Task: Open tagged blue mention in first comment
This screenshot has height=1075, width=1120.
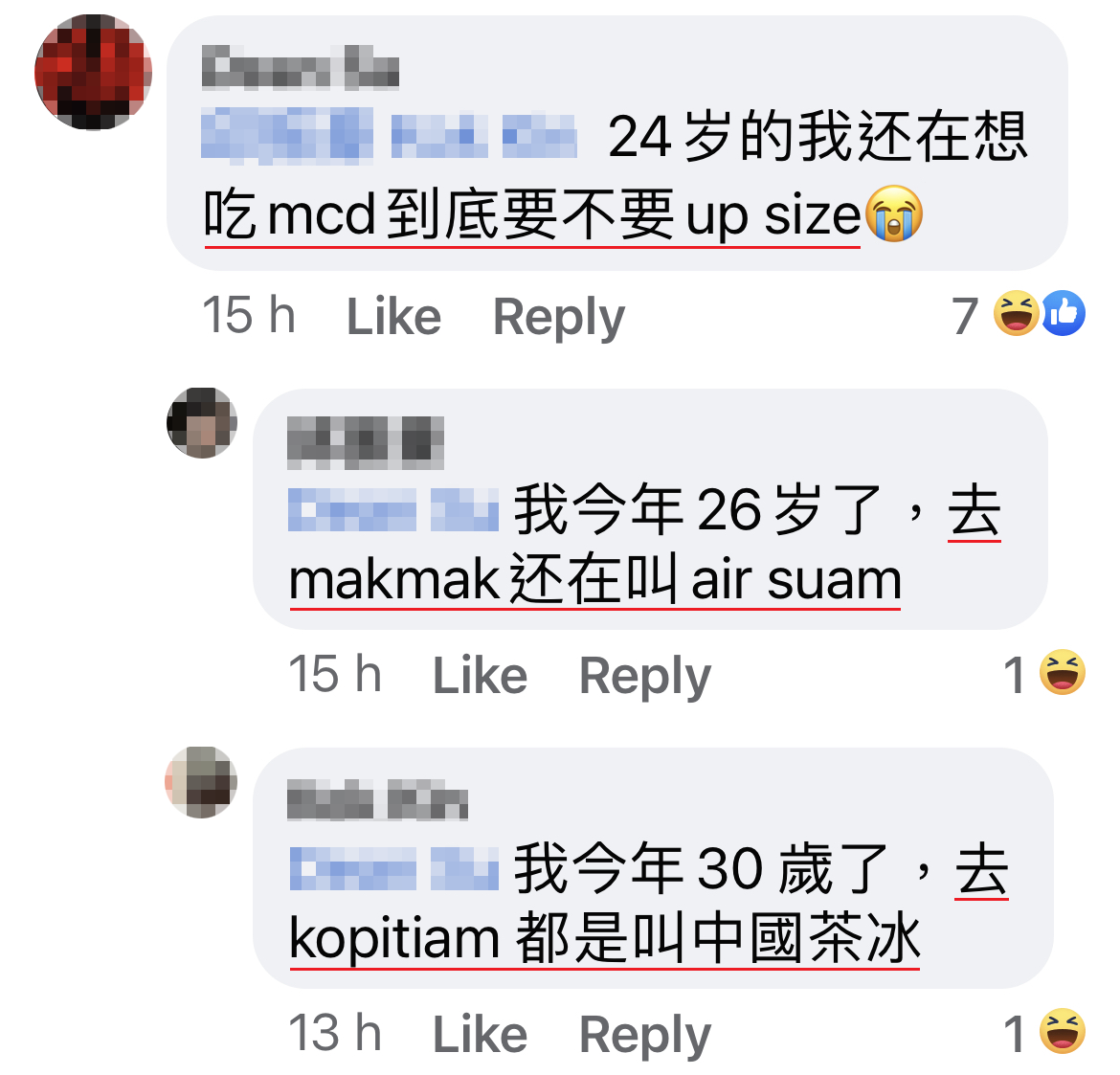Action: point(390,134)
